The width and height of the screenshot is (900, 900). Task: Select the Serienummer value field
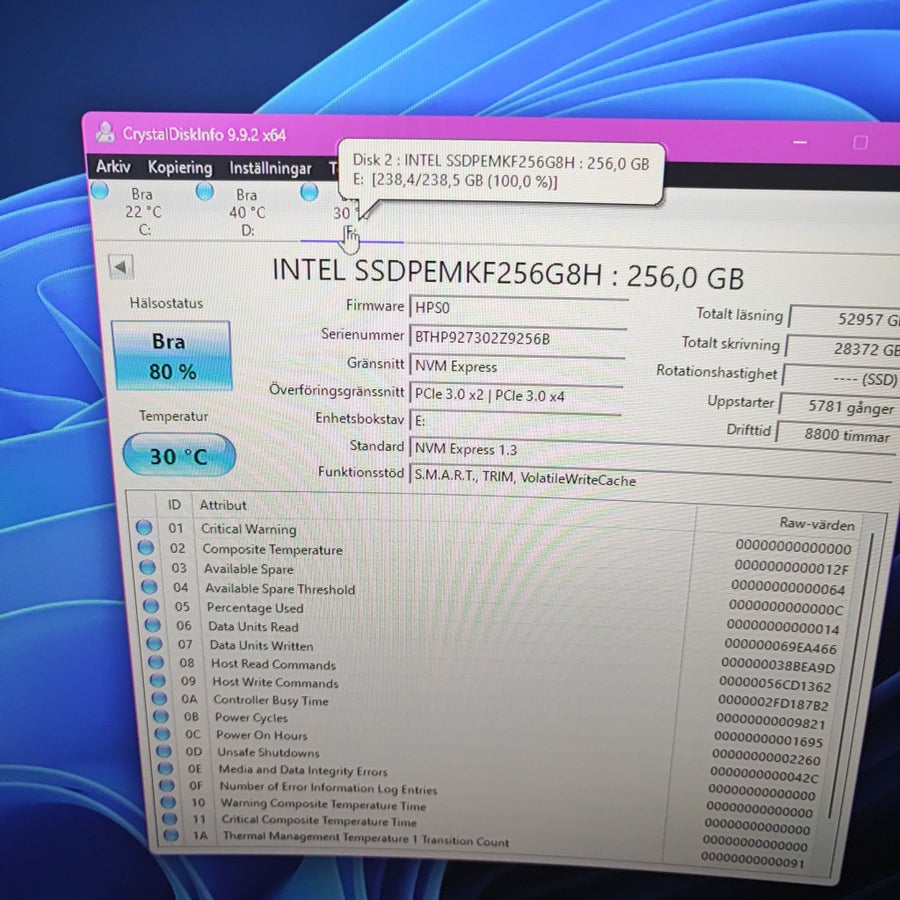click(x=518, y=338)
